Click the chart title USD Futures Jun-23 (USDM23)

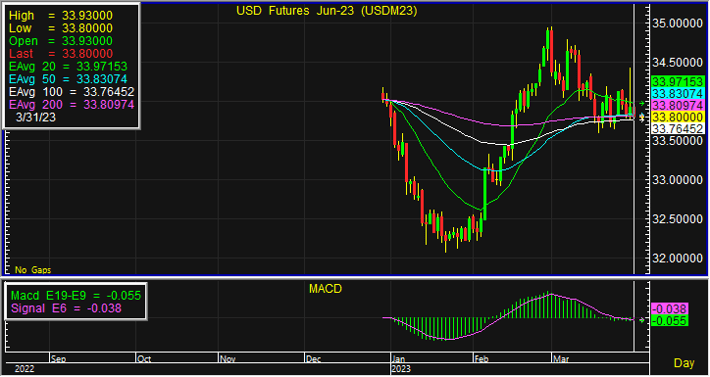coord(326,11)
